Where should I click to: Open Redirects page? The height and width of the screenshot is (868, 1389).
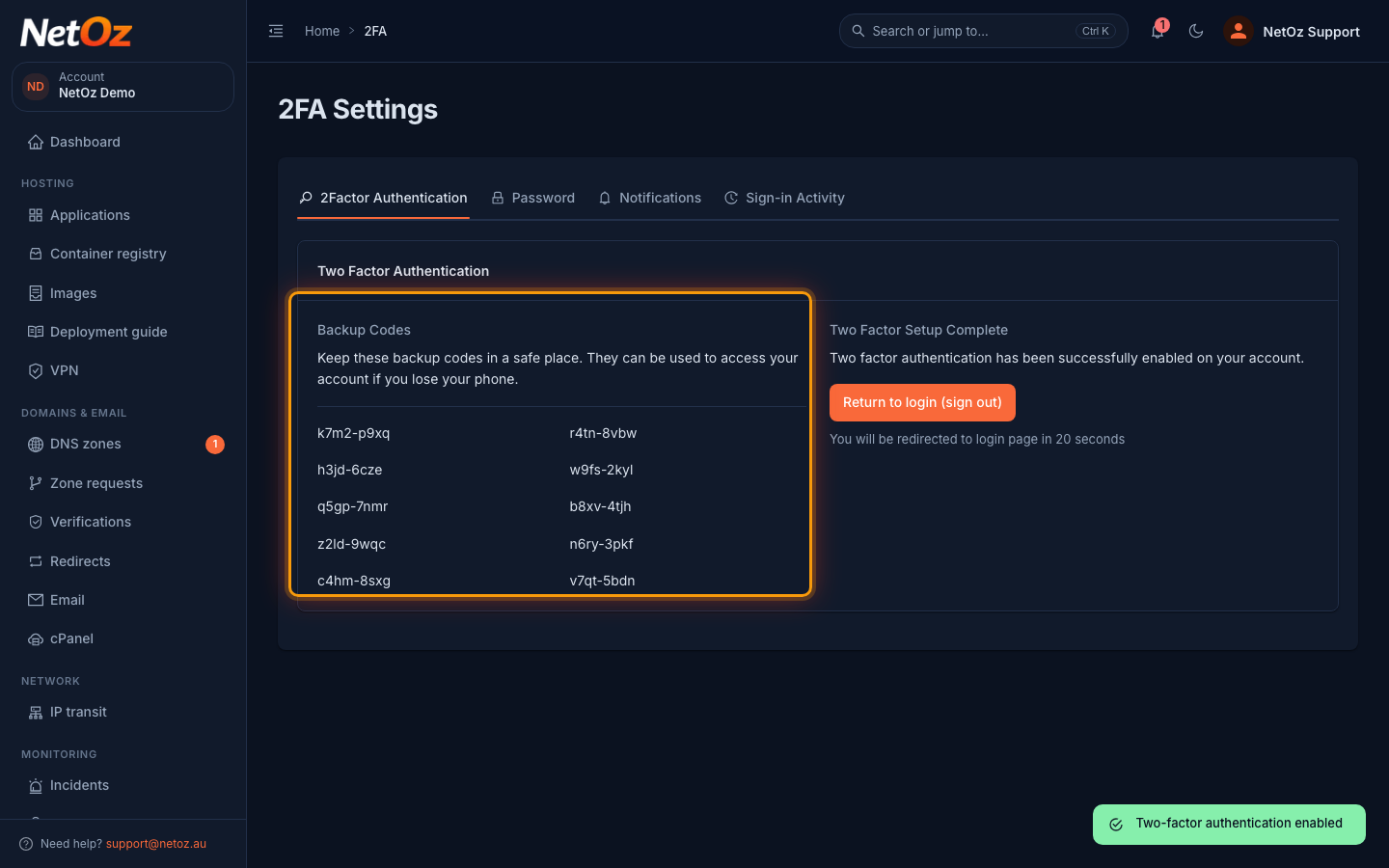pos(123,561)
